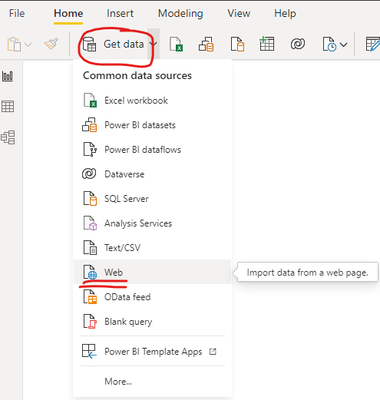Click the SQL Server toolbar icon

tap(237, 44)
